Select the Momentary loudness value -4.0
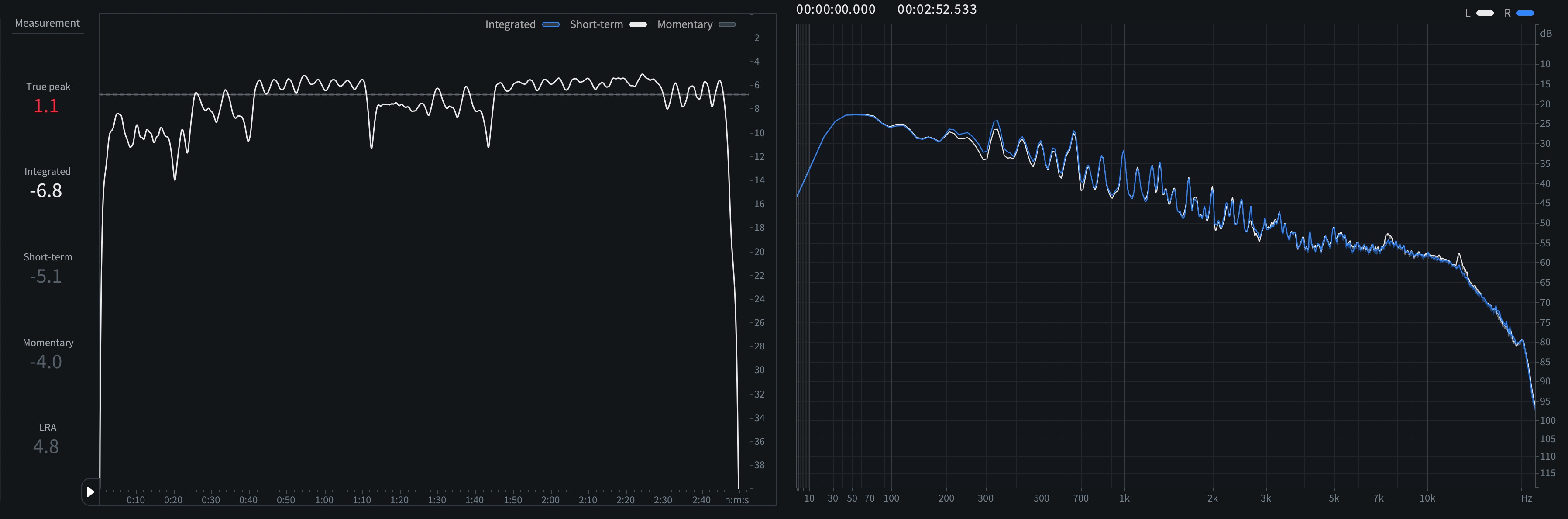This screenshot has height=519, width=1568. pyautogui.click(x=46, y=362)
